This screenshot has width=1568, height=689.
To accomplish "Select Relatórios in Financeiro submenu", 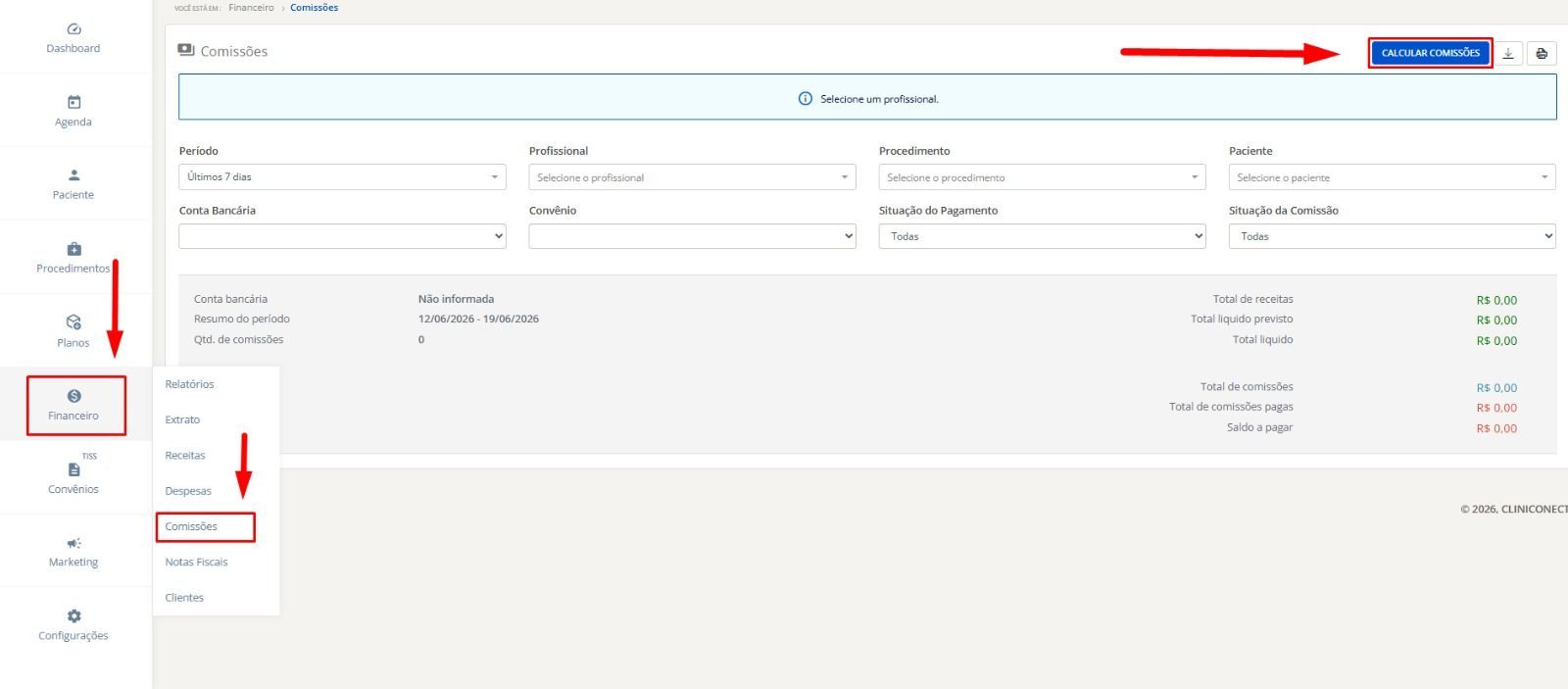I will [189, 384].
